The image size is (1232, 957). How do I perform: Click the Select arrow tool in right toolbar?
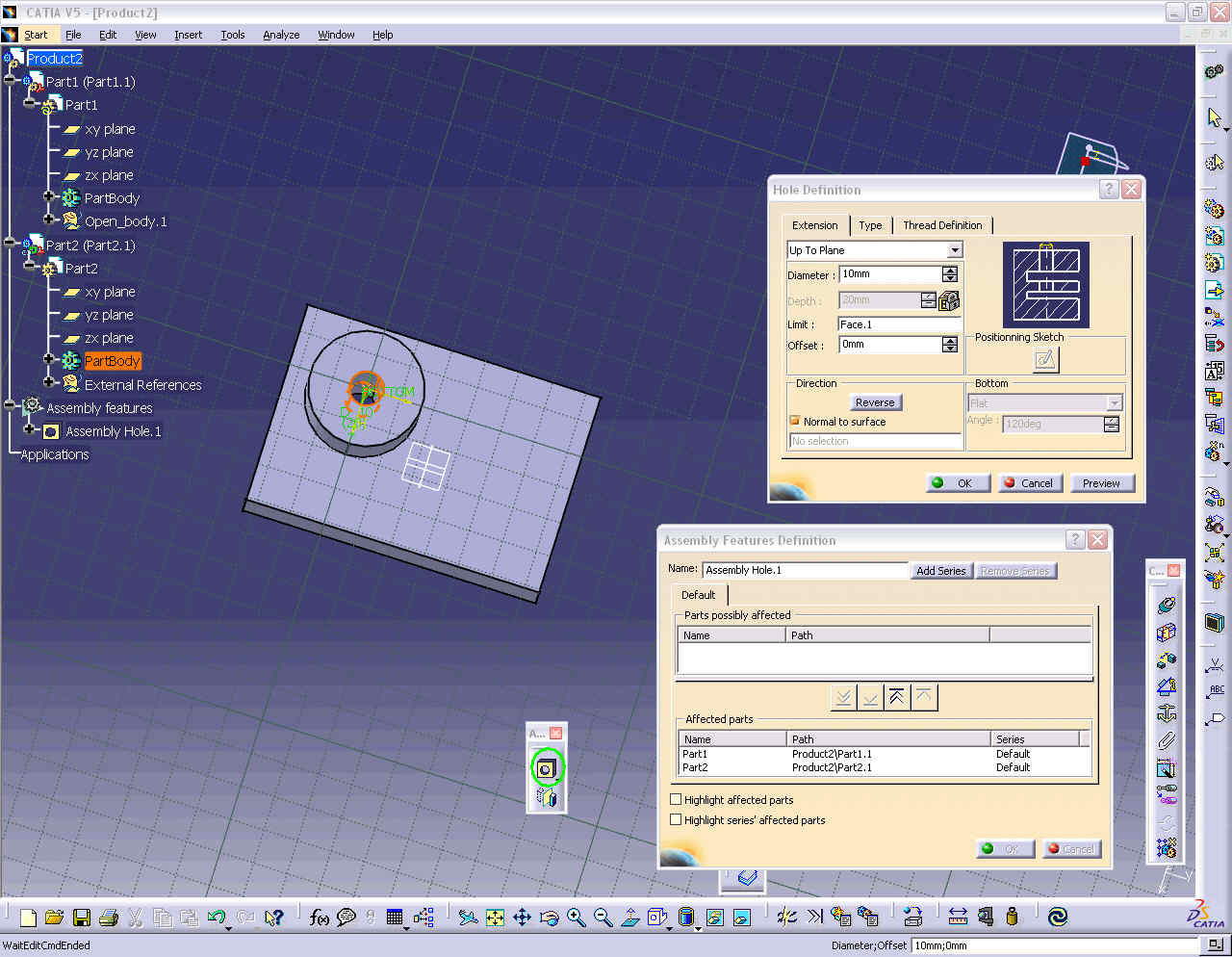pos(1214,117)
